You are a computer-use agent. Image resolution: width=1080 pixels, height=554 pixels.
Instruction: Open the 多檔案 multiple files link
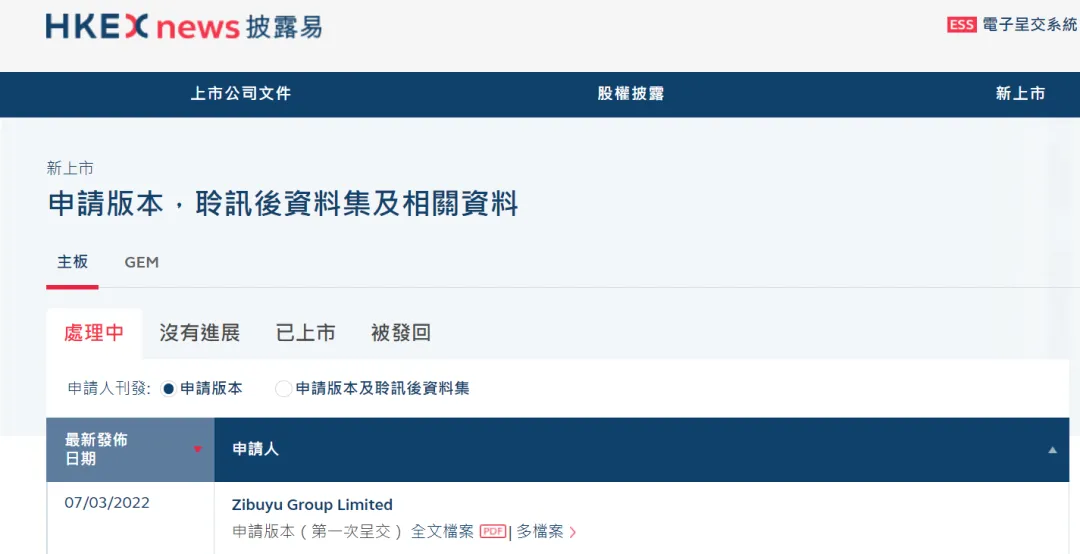[x=540, y=531]
